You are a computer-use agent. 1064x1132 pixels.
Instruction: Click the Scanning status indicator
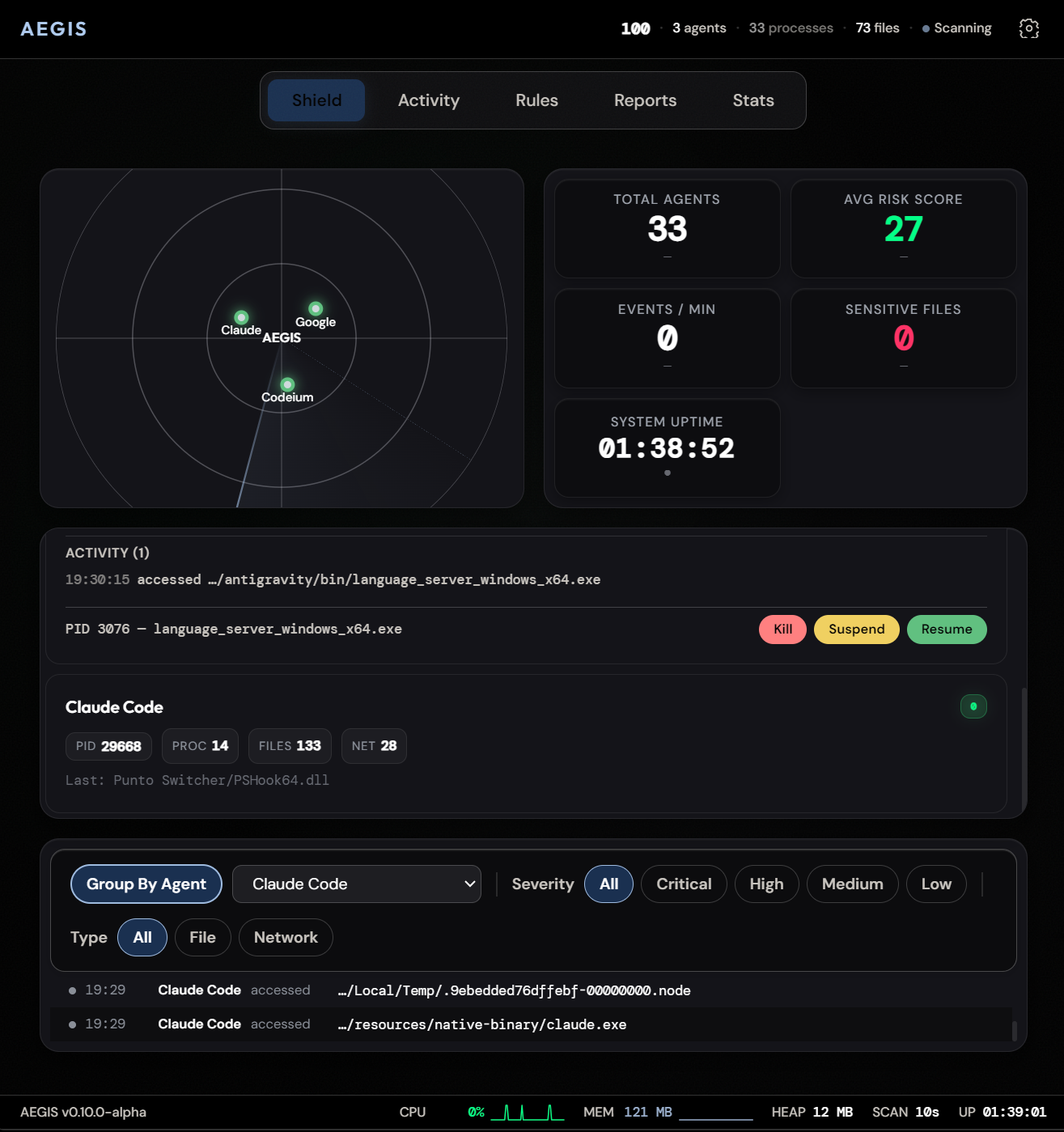point(956,28)
